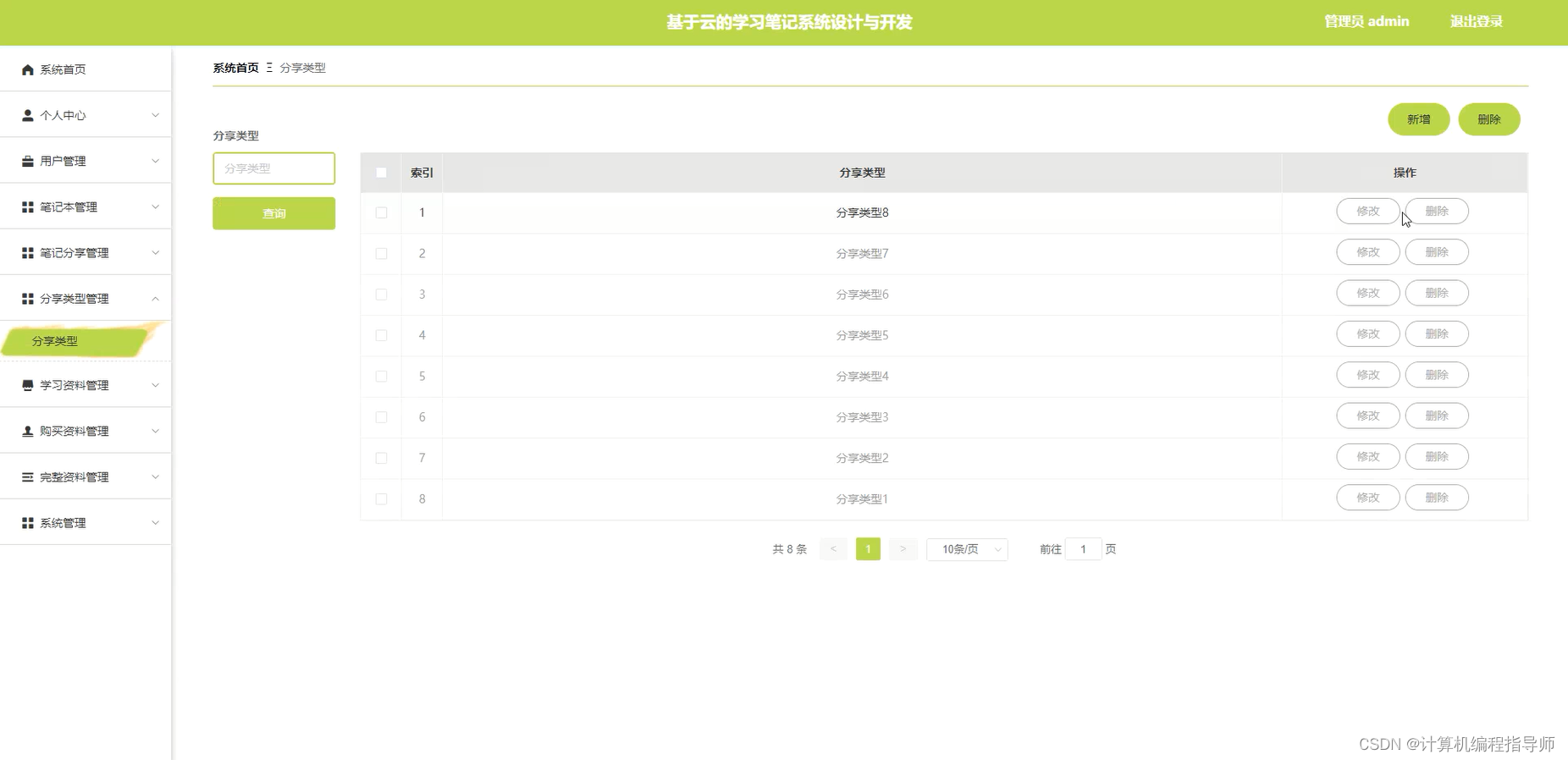Check the box for row 分享类型8
1568x760 pixels.
(381, 212)
